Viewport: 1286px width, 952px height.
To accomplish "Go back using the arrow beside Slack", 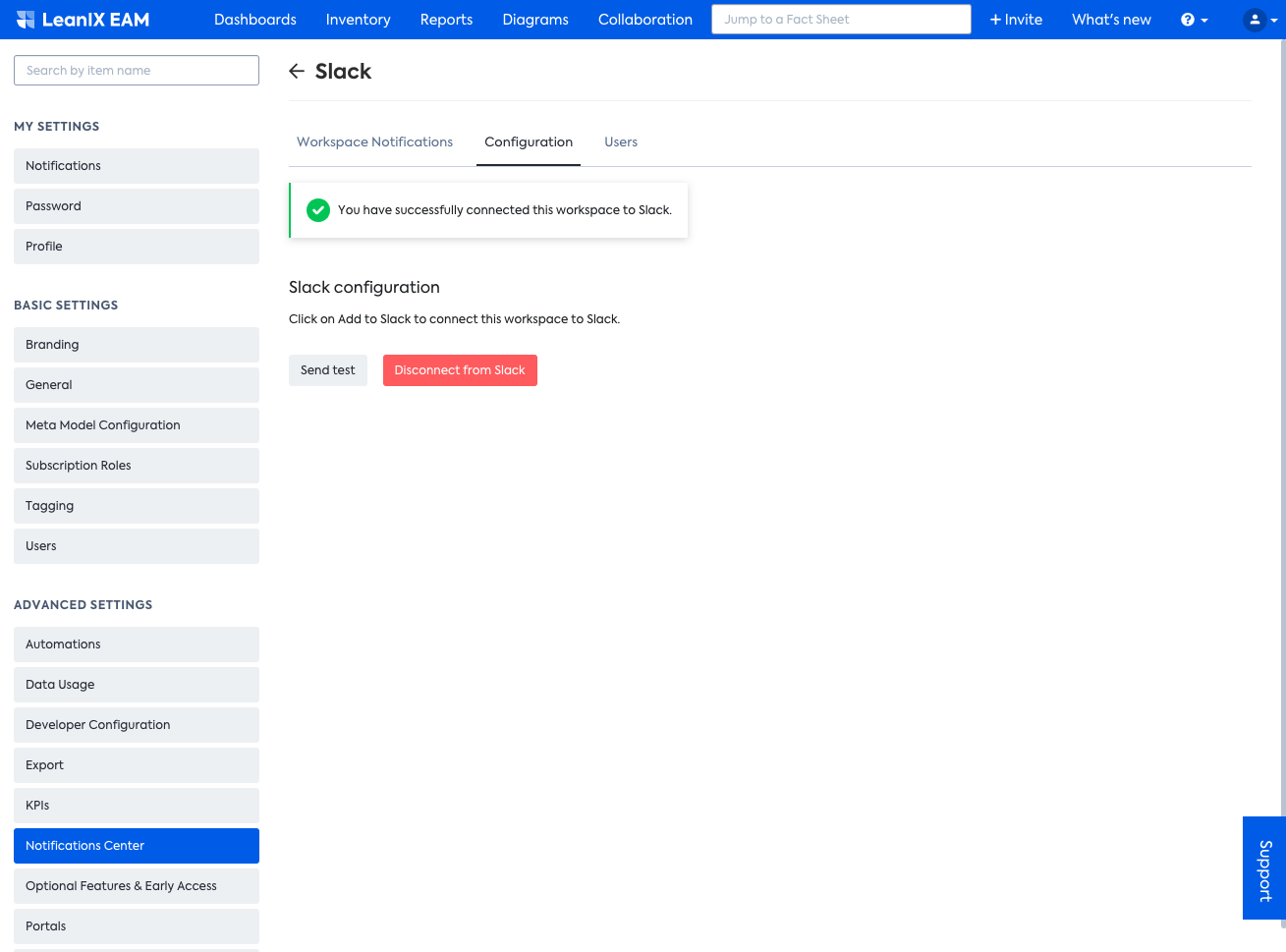I will pos(297,71).
